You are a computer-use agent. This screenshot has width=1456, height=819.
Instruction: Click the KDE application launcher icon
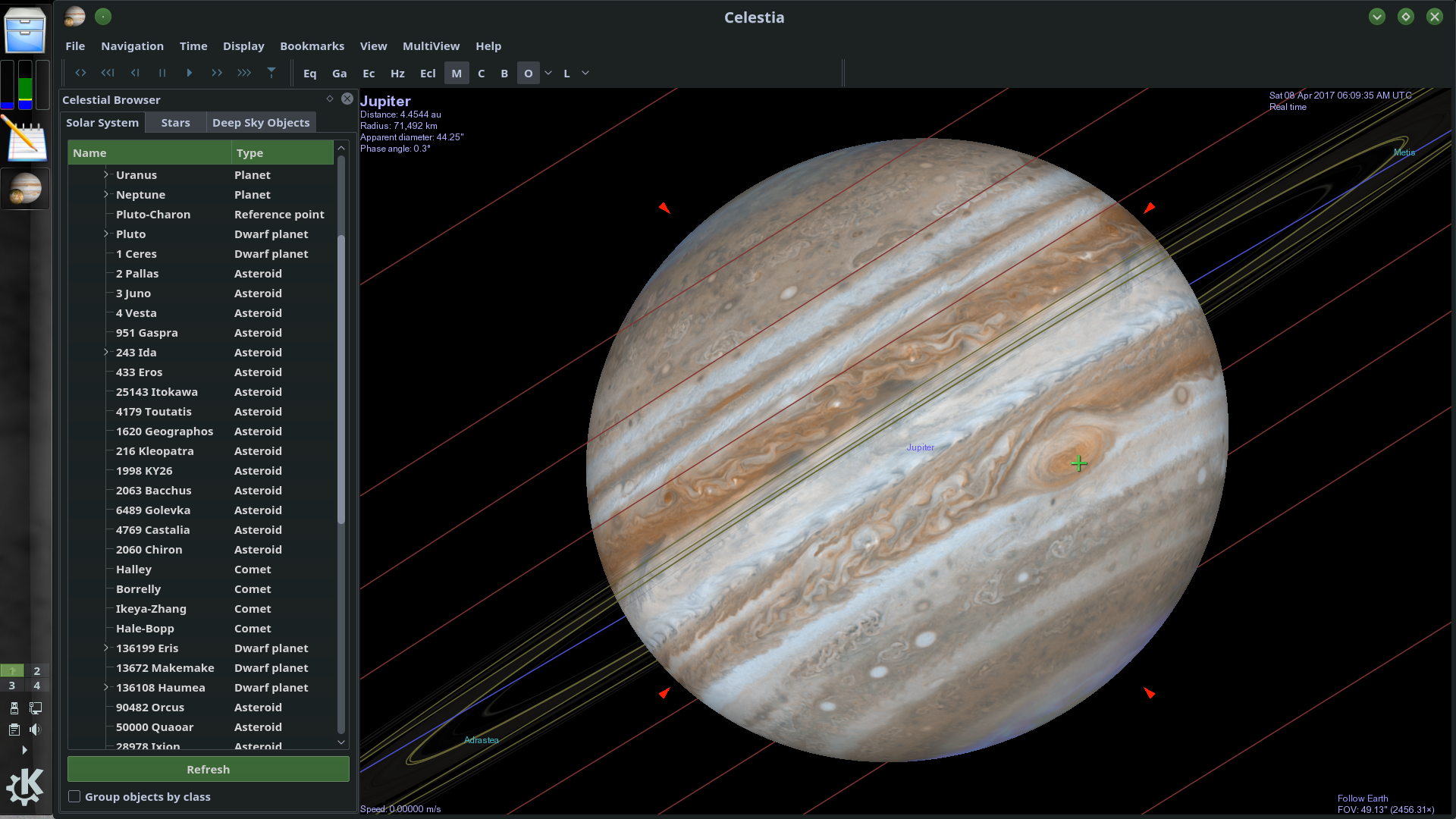click(25, 786)
